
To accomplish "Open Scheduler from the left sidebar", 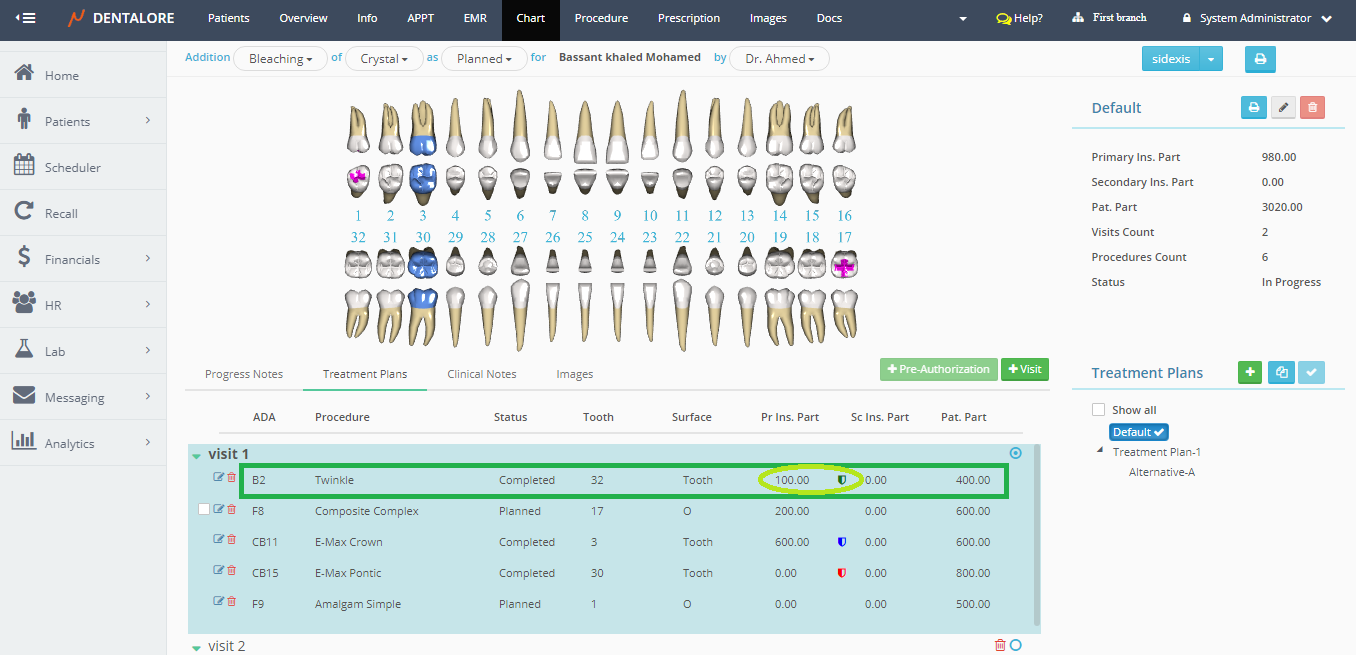I will click(x=72, y=167).
